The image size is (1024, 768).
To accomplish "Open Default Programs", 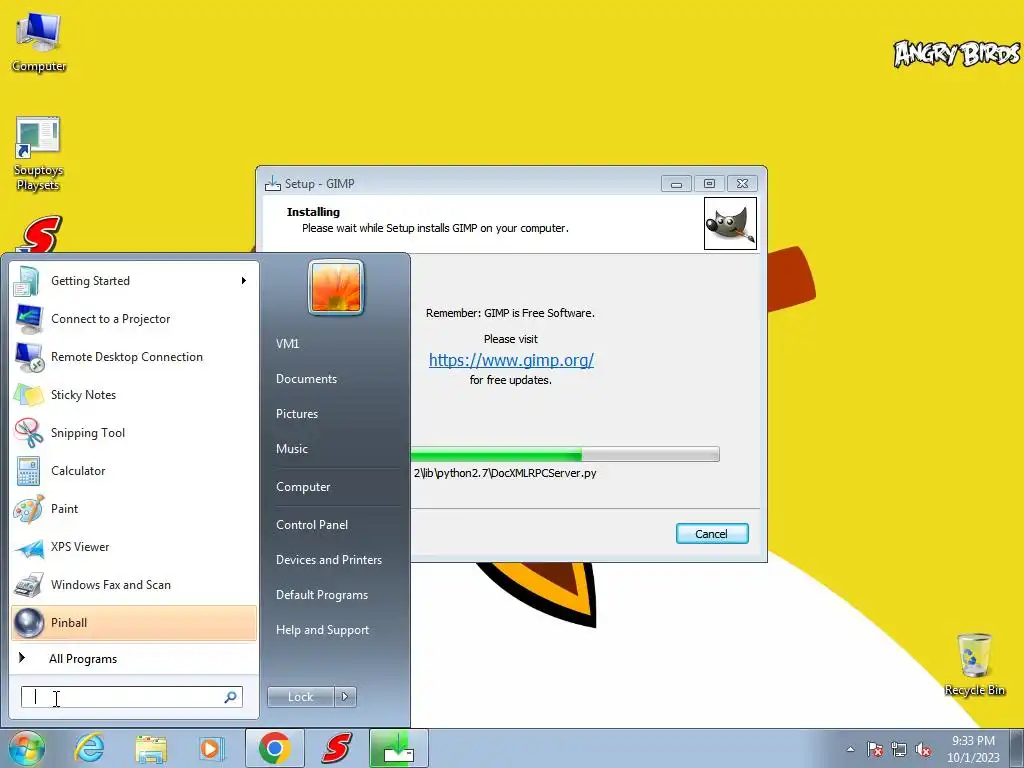I will (321, 595).
